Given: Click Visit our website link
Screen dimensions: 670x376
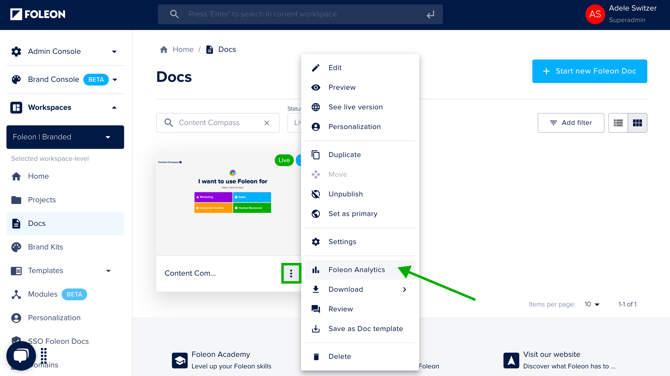Looking at the screenshot, I should tap(552, 355).
